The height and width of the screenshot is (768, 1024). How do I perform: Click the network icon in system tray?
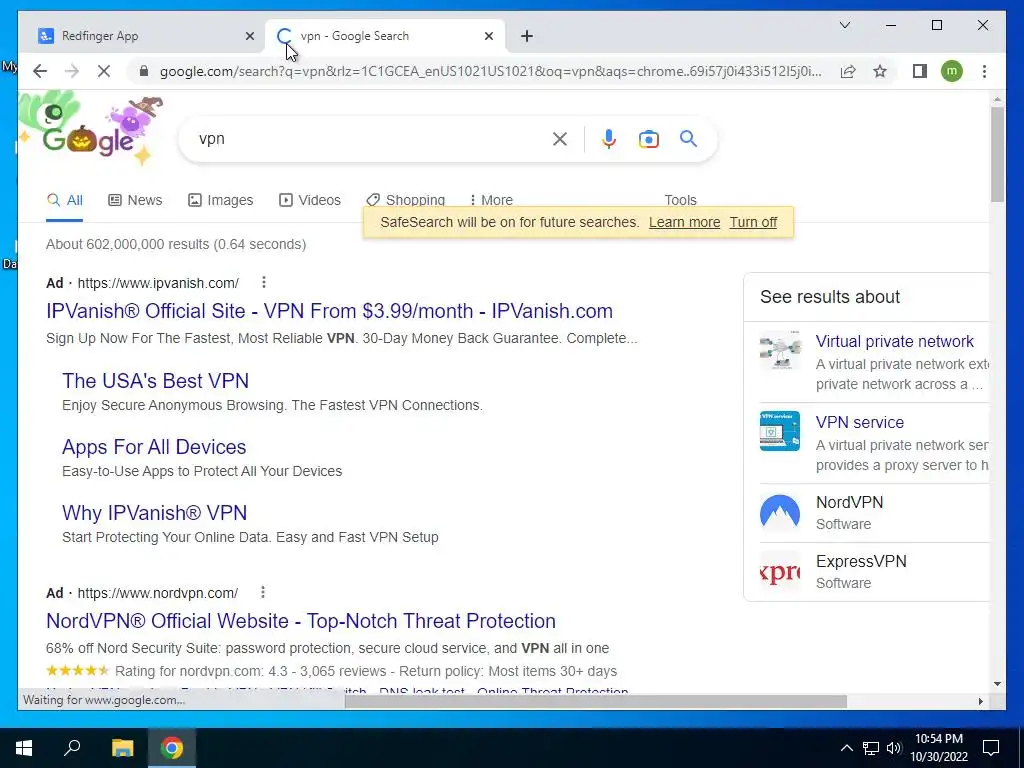pyautogui.click(x=871, y=748)
